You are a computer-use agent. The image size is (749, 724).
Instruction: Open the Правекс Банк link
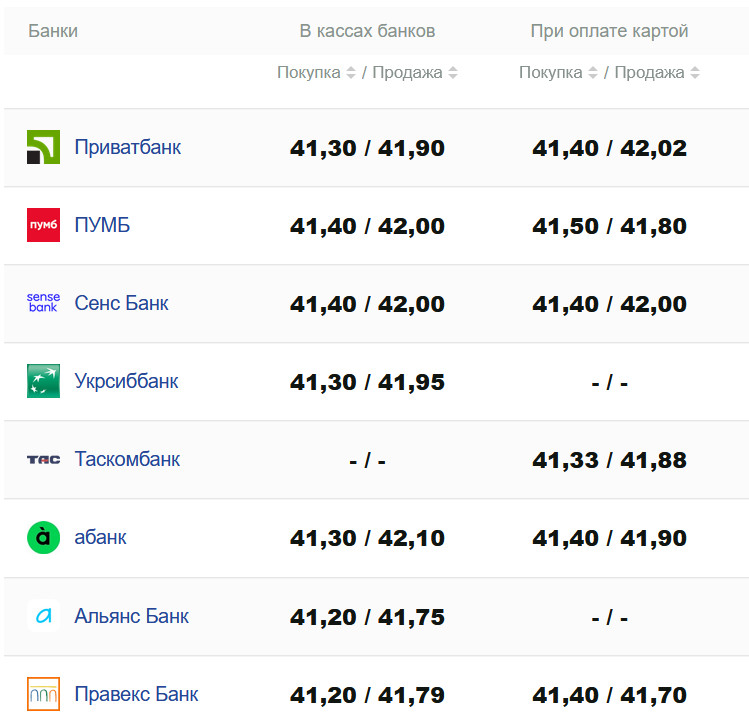[136, 694]
